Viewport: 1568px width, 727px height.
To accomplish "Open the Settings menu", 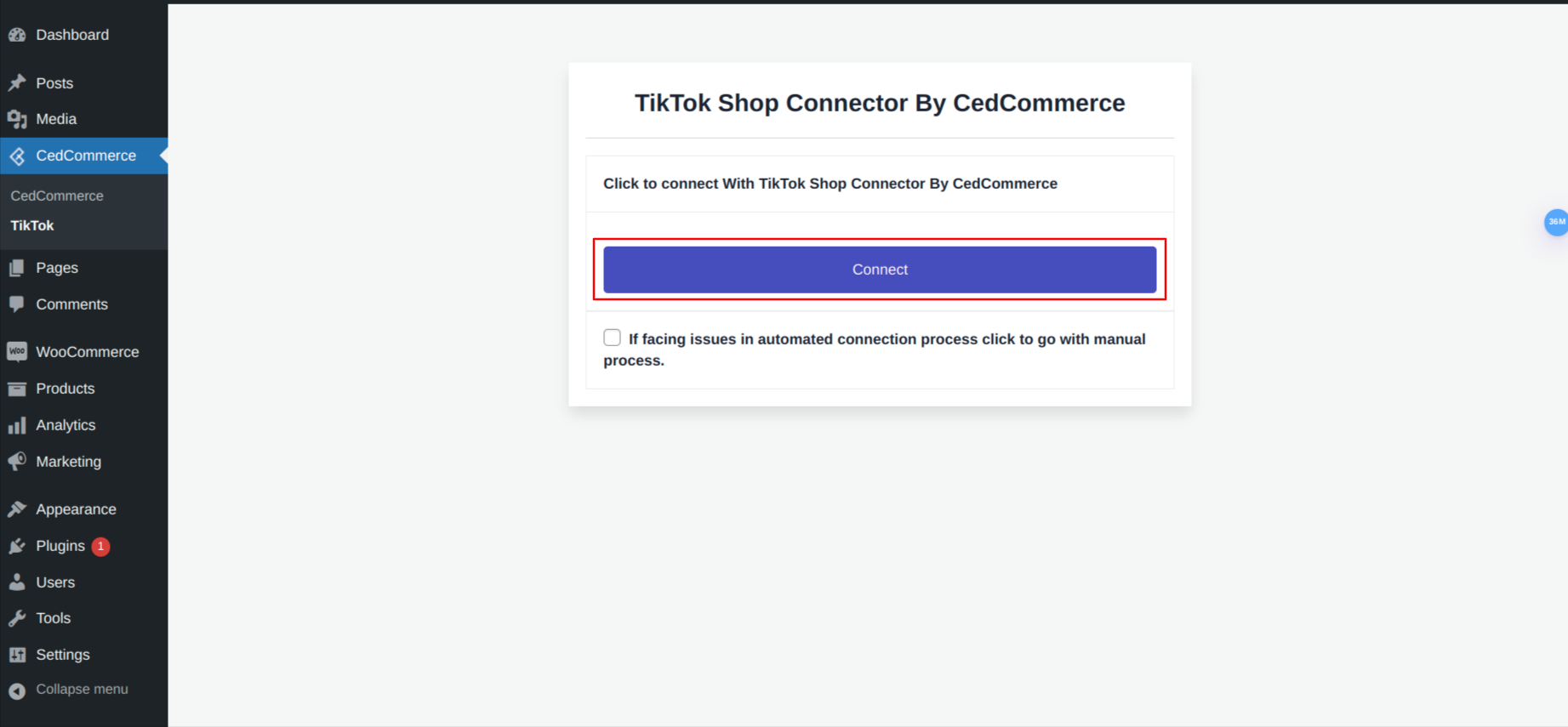I will 62,655.
